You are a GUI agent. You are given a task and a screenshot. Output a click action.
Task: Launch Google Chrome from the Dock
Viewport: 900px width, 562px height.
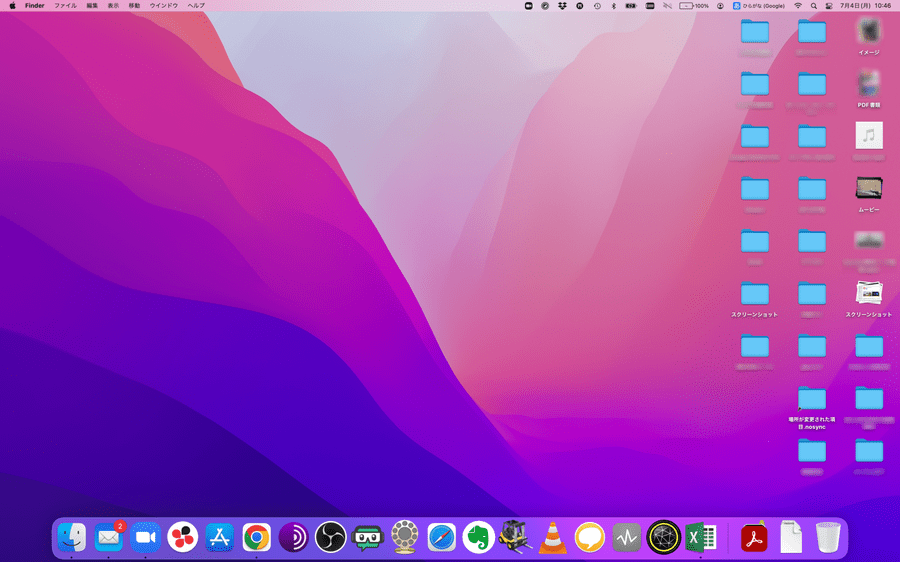pos(257,538)
